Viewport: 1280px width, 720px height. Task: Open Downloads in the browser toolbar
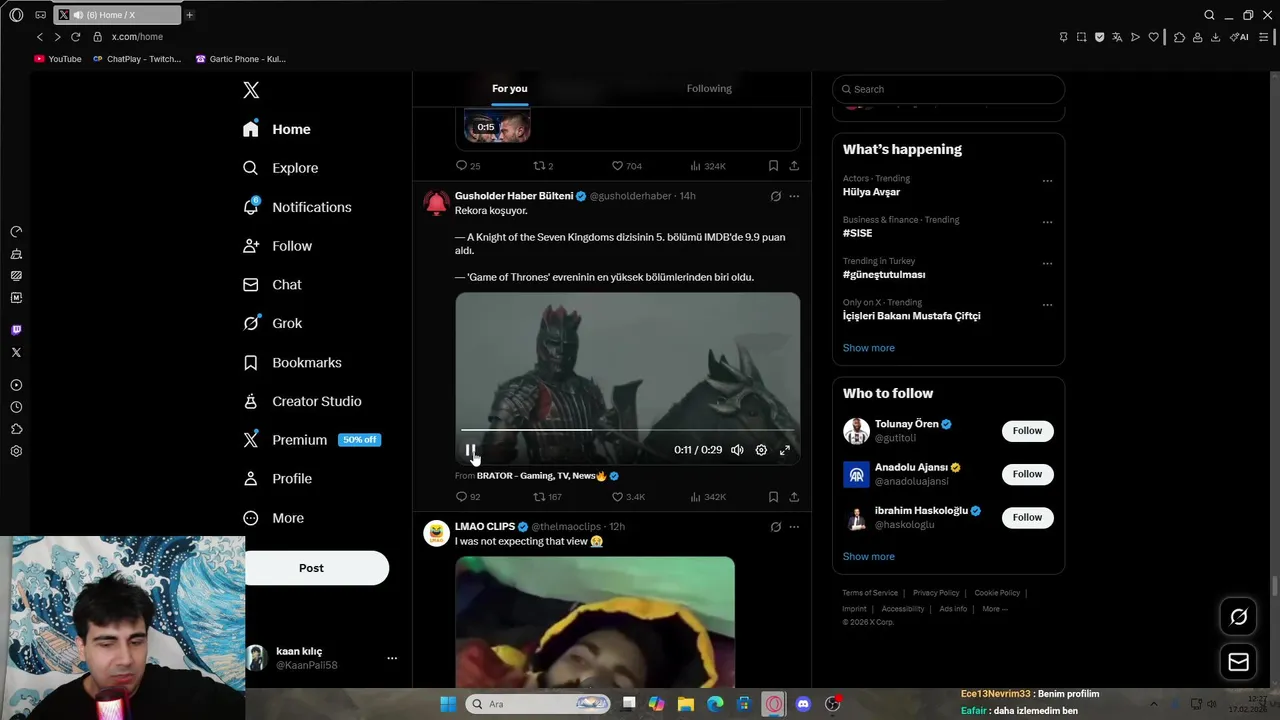coord(1215,37)
